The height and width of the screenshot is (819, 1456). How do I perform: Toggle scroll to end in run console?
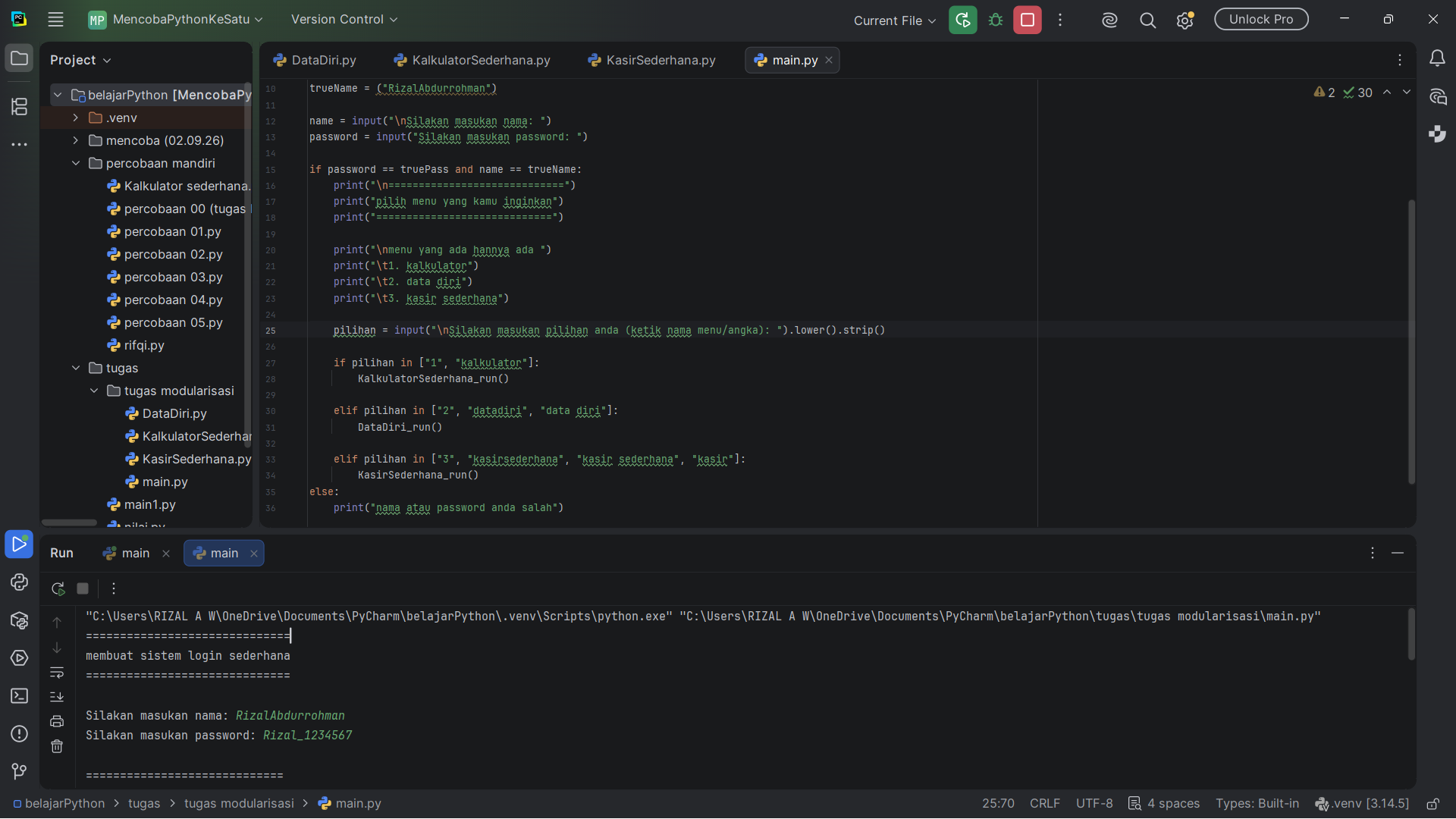click(x=57, y=697)
